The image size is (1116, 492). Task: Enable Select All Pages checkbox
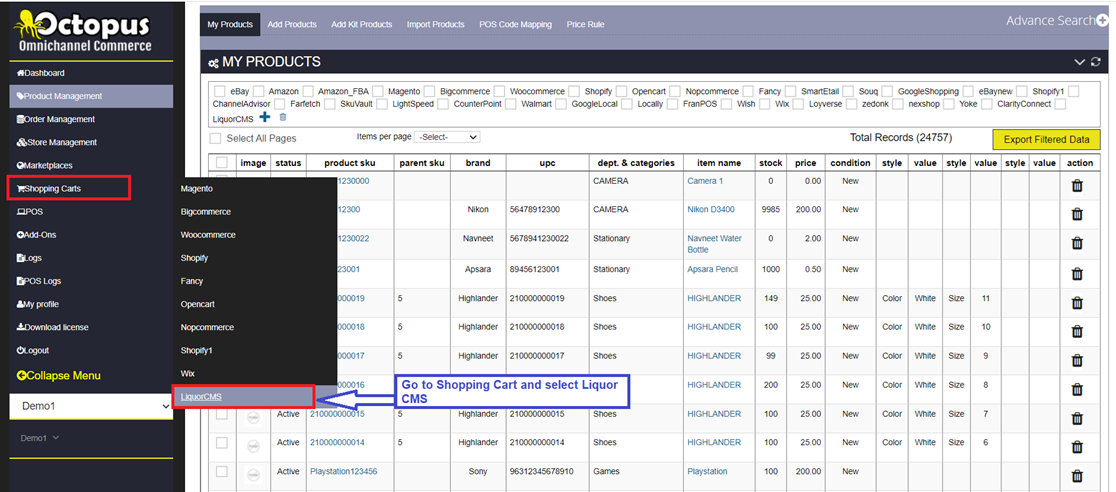click(215, 138)
